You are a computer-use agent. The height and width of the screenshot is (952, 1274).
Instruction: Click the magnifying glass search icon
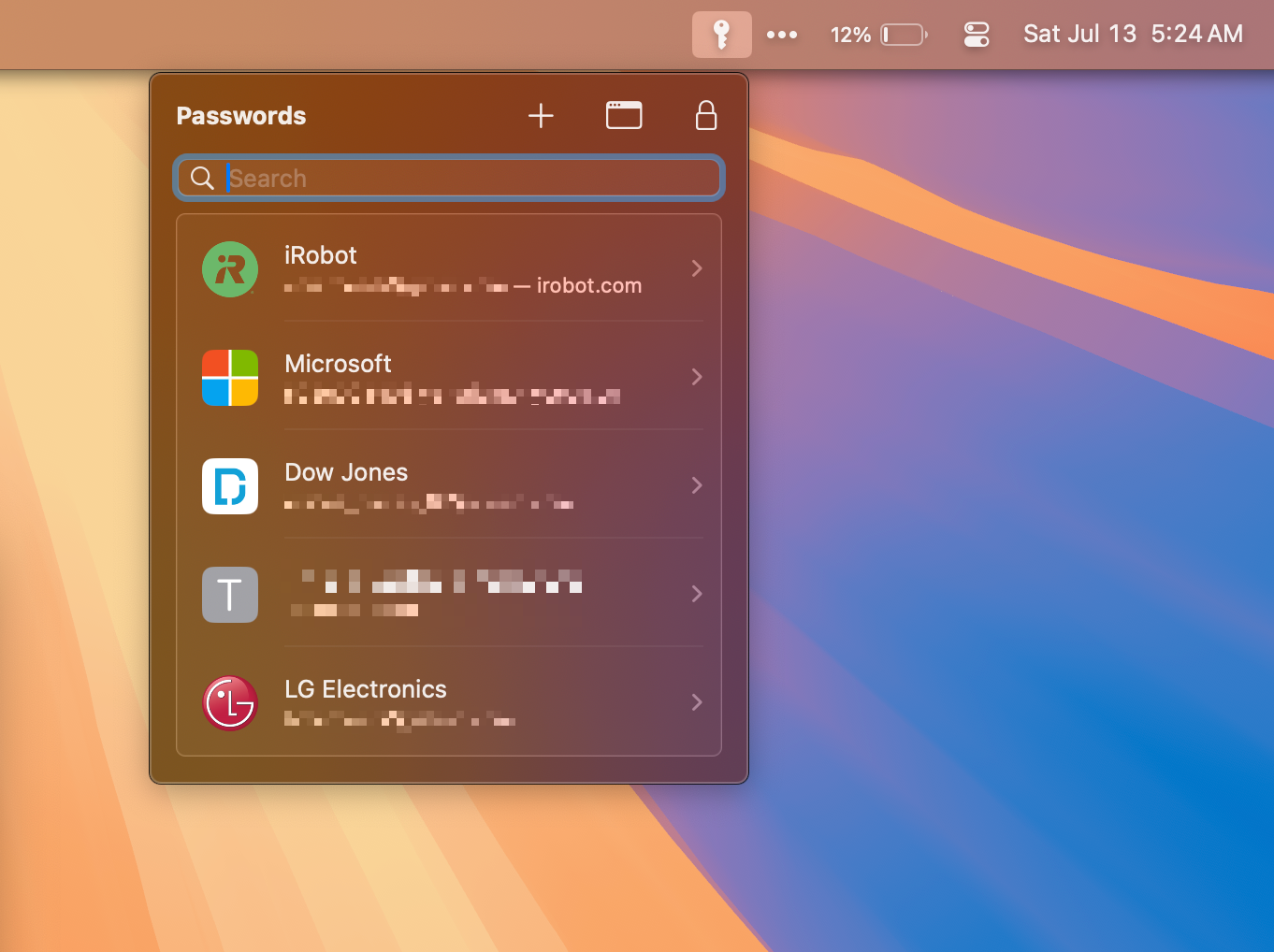202,178
